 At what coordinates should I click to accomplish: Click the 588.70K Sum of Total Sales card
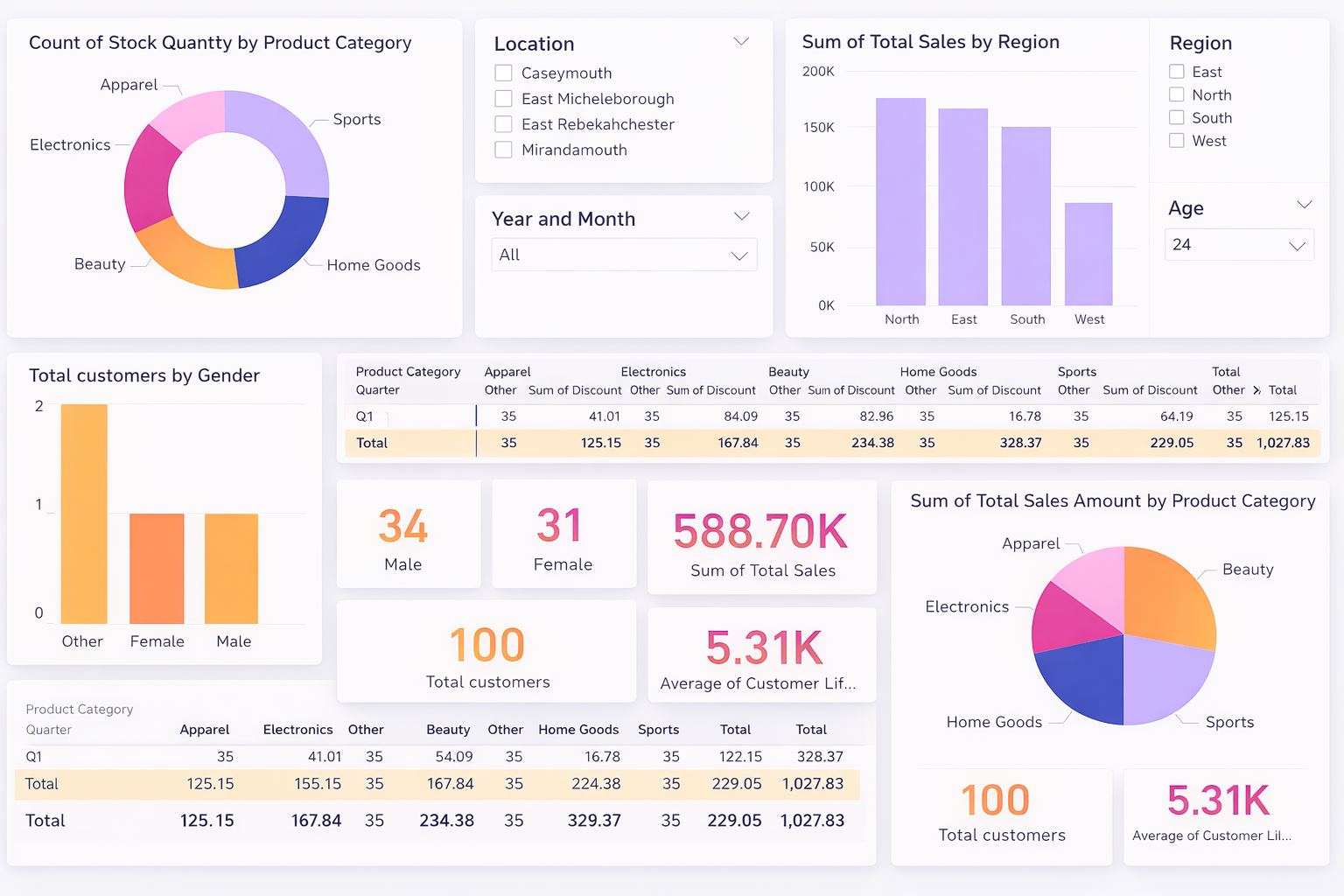tap(761, 537)
